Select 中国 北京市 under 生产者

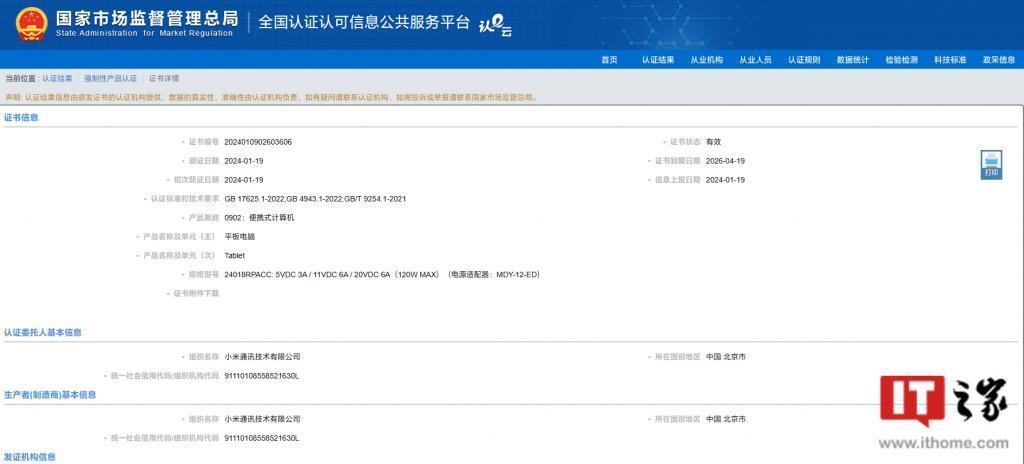click(x=726, y=419)
